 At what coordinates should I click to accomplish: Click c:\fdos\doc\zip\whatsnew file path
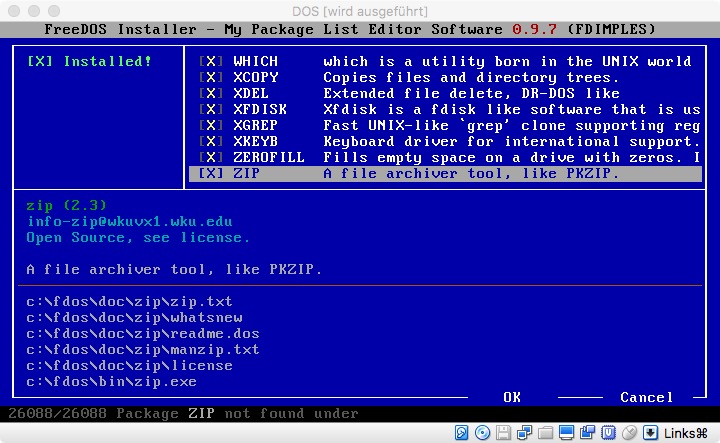click(x=134, y=318)
